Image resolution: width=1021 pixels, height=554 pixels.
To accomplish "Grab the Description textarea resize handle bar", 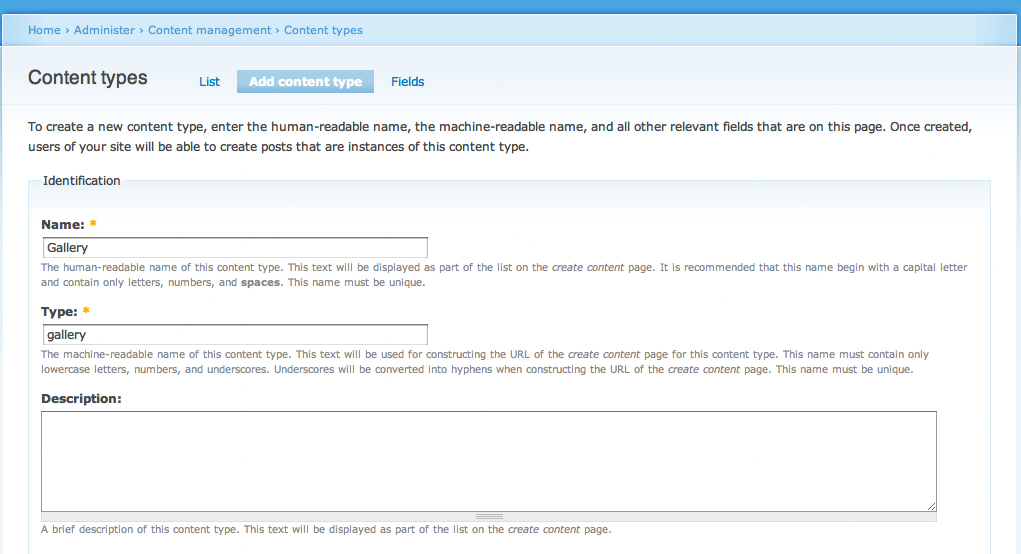I will [x=488, y=516].
